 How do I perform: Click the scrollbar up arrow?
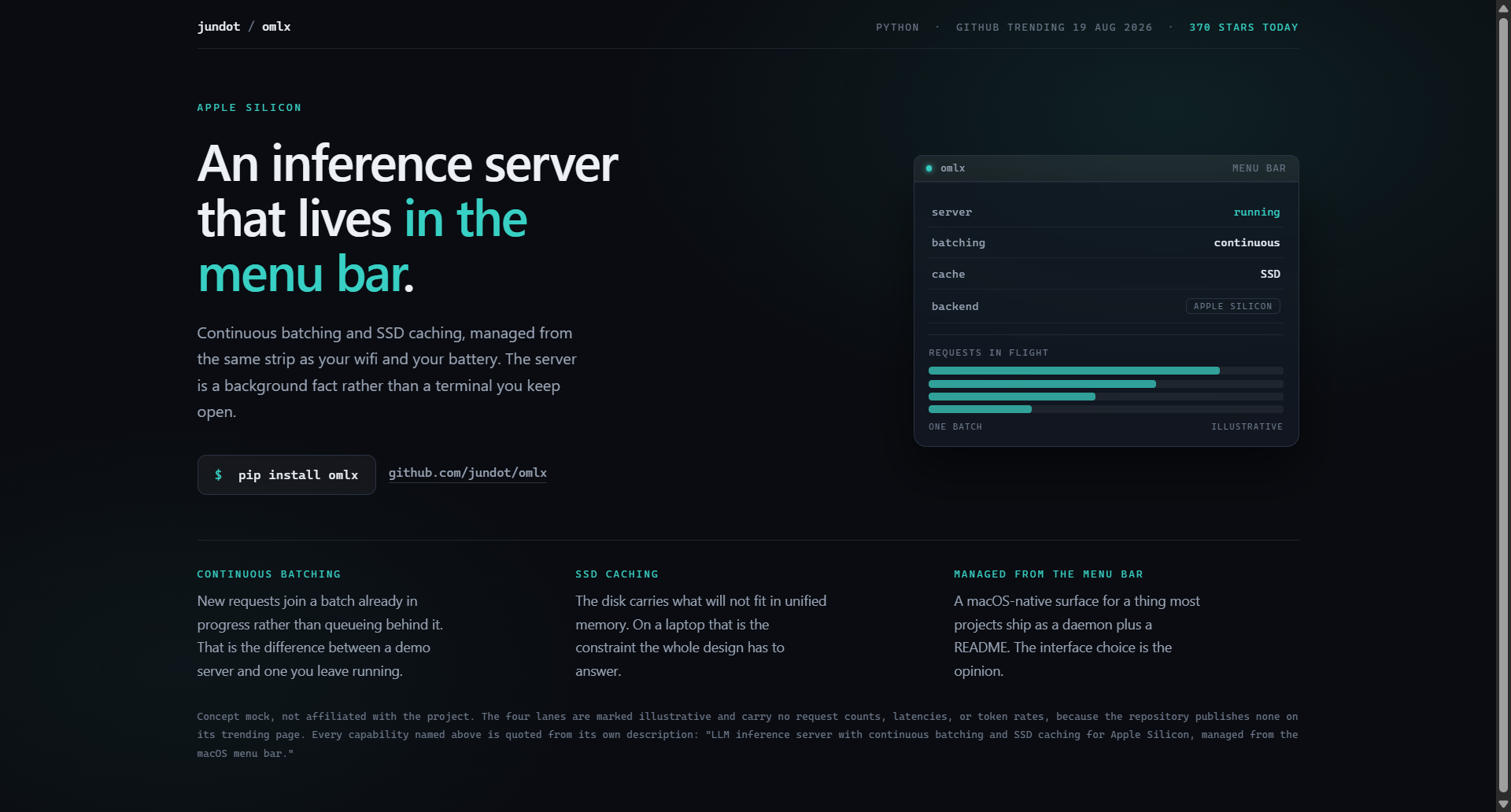(1503, 7)
